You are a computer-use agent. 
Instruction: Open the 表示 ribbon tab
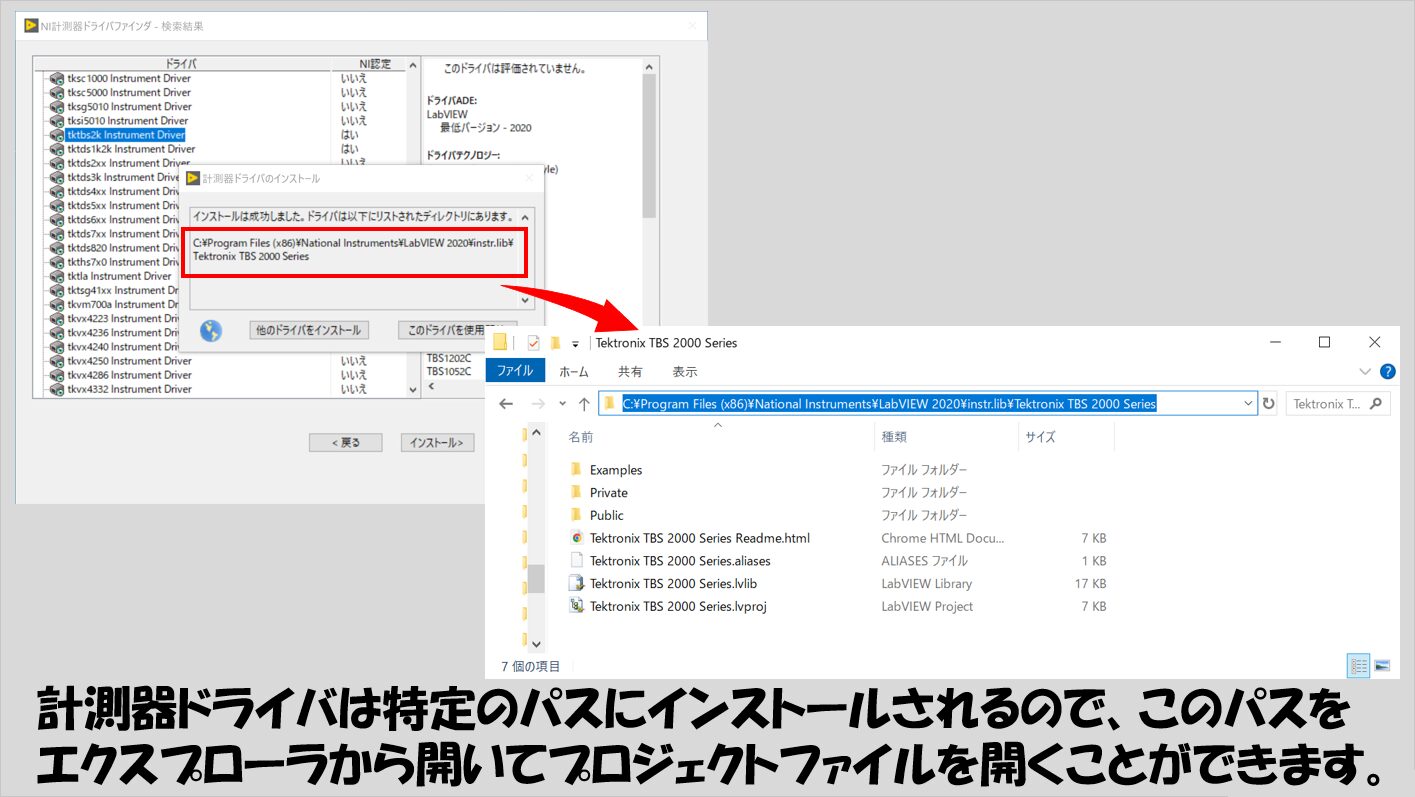tap(685, 371)
